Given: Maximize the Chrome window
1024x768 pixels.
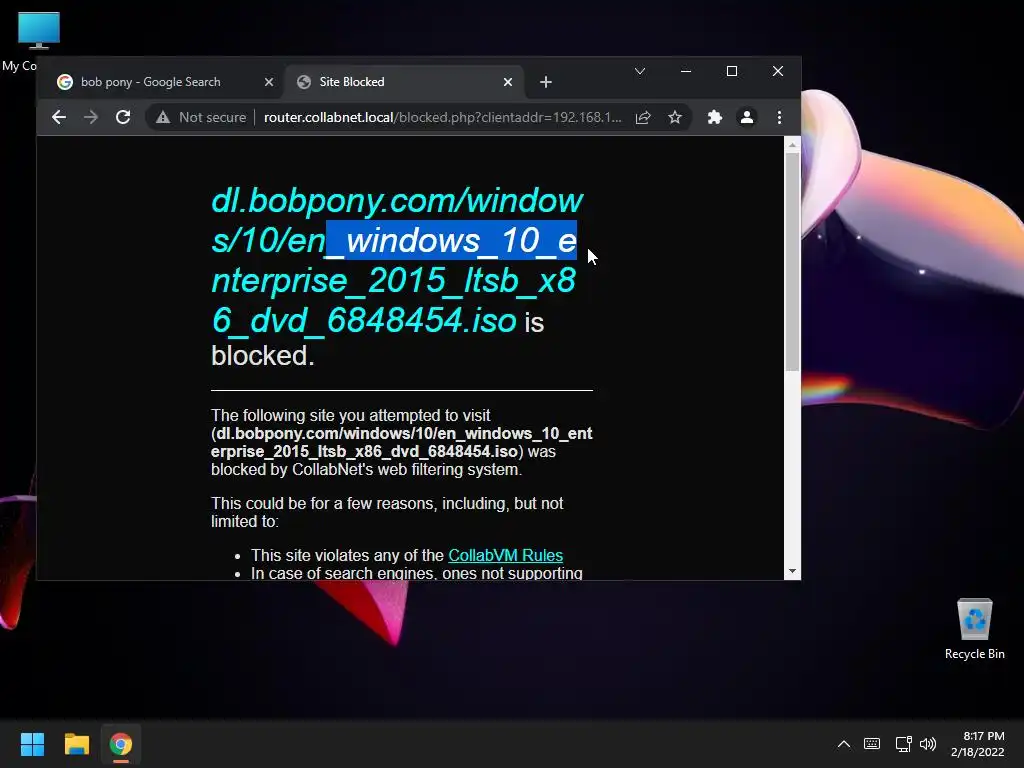Looking at the screenshot, I should click(732, 71).
